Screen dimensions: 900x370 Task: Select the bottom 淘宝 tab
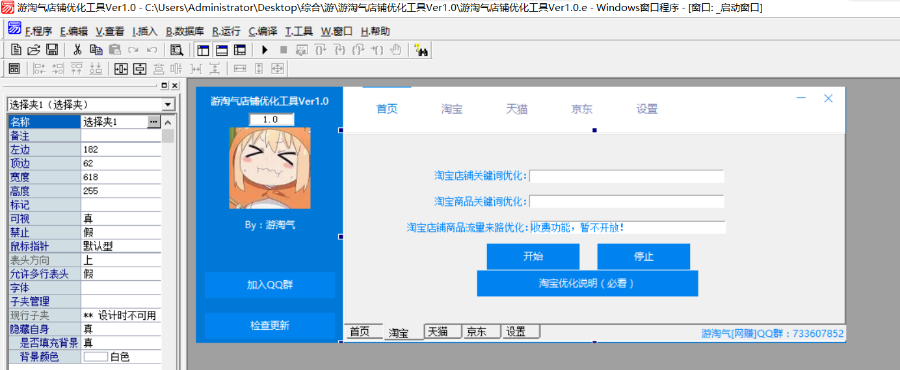403,333
